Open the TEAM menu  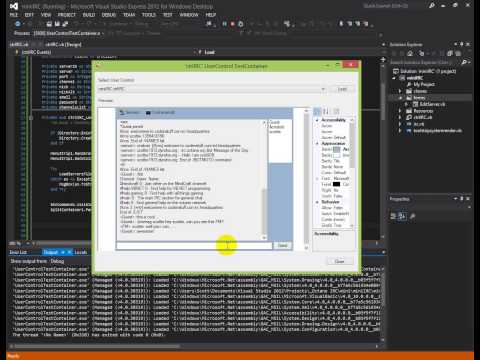pos(129,15)
